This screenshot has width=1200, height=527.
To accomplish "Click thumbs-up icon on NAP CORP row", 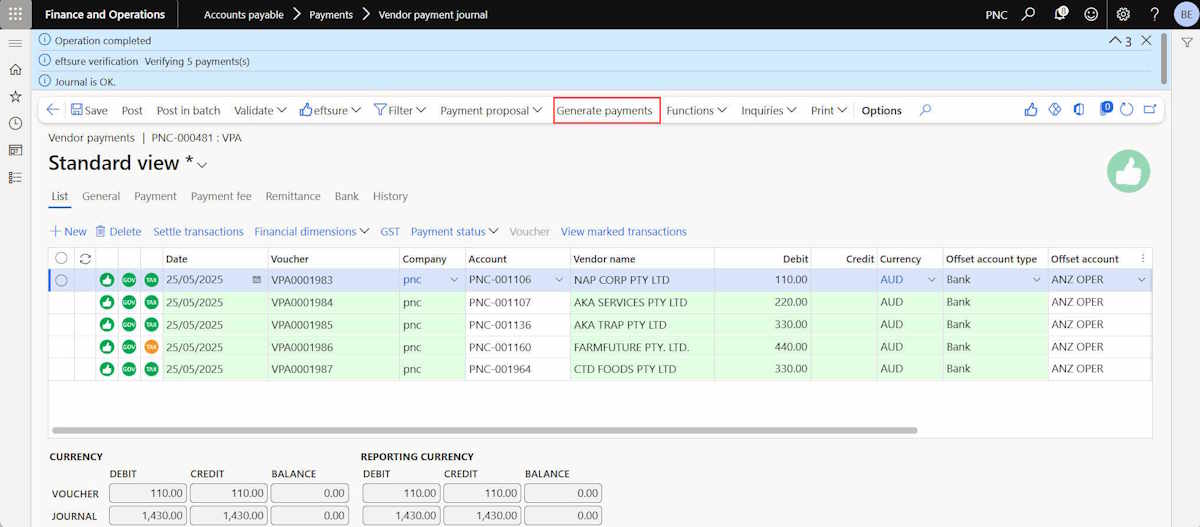I will 106,280.
